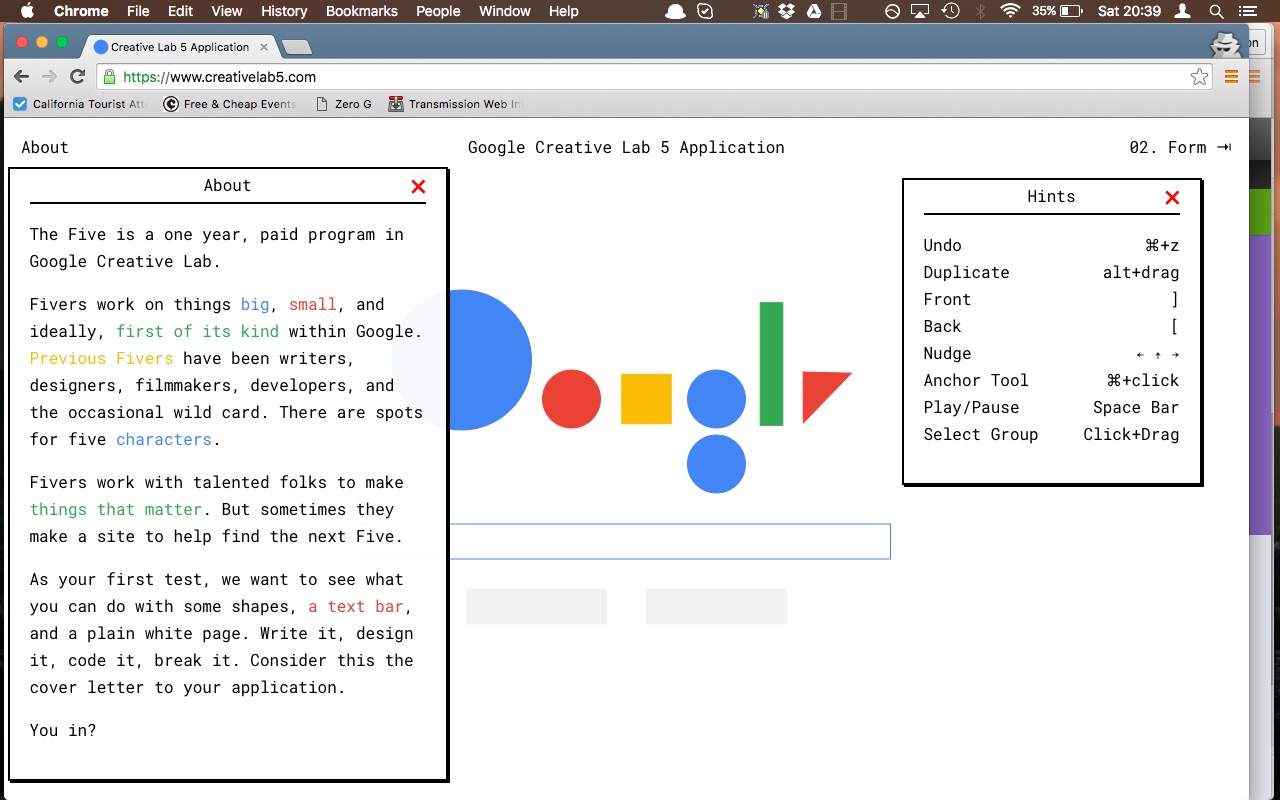The image size is (1280, 800).
Task: Click the browser back arrow
Action: pos(21,77)
